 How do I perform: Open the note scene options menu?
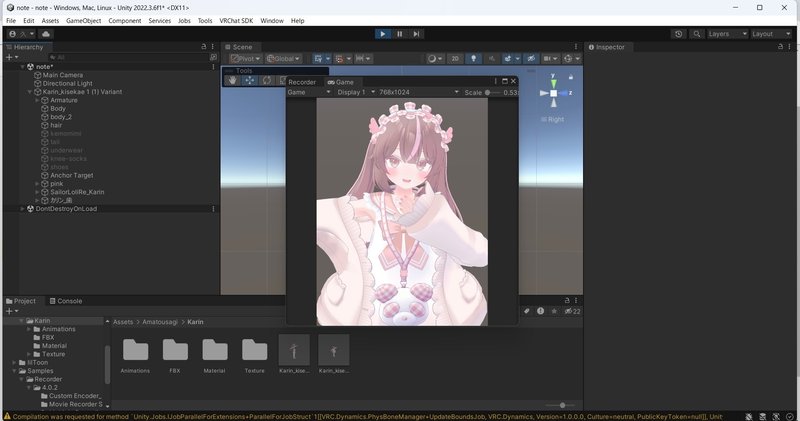pos(213,67)
